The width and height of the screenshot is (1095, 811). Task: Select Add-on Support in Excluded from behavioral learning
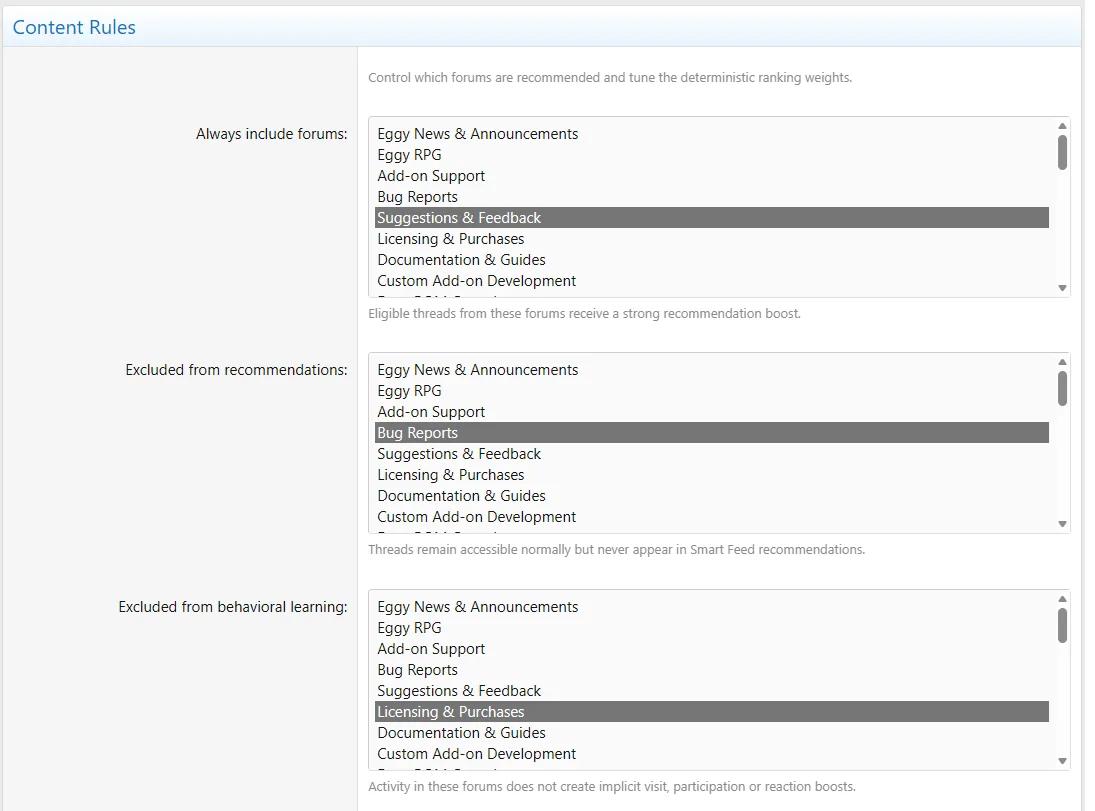(712, 649)
